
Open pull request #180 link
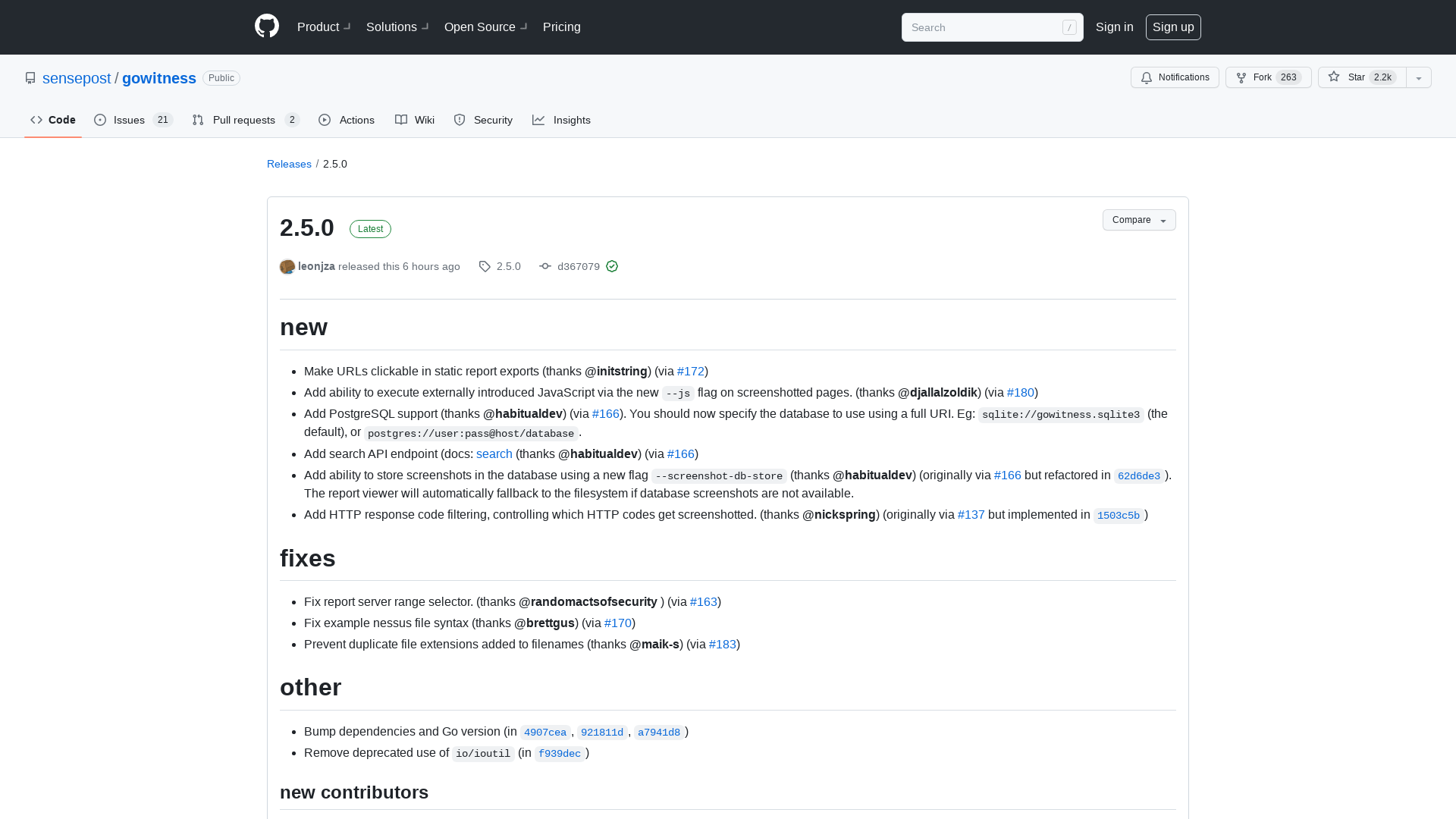(x=1021, y=392)
